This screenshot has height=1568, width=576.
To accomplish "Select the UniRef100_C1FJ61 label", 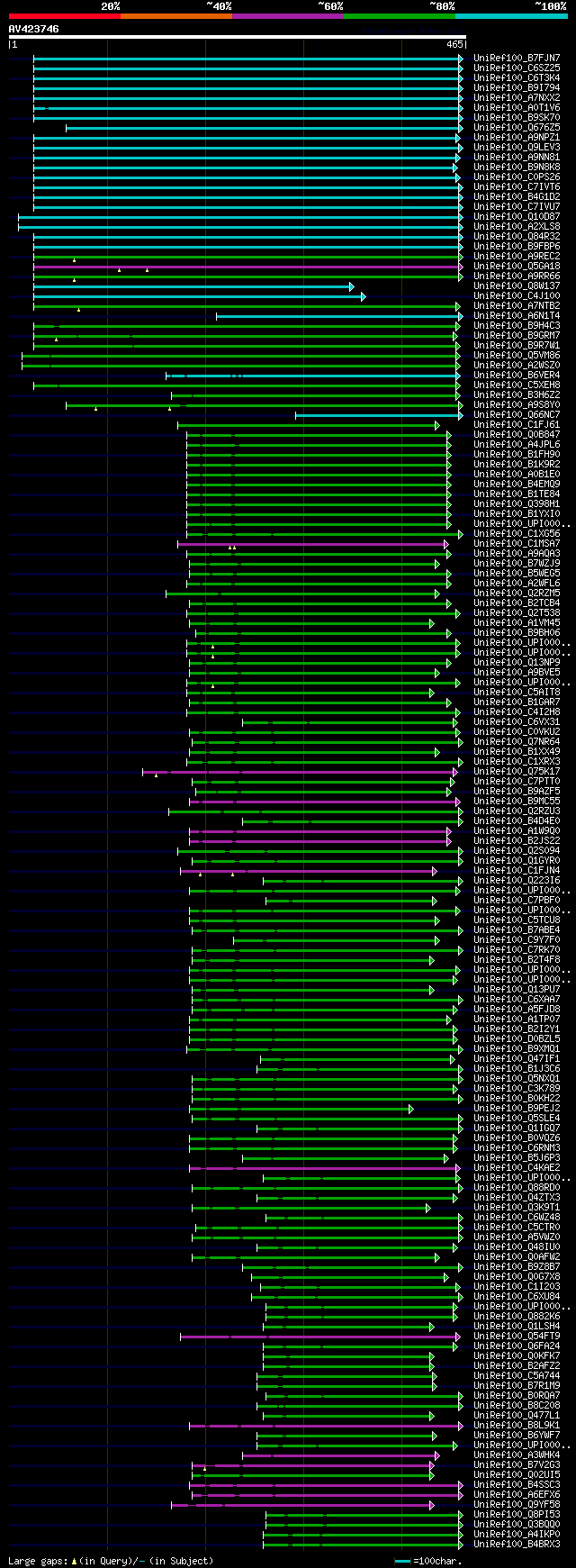I will 517,424.
